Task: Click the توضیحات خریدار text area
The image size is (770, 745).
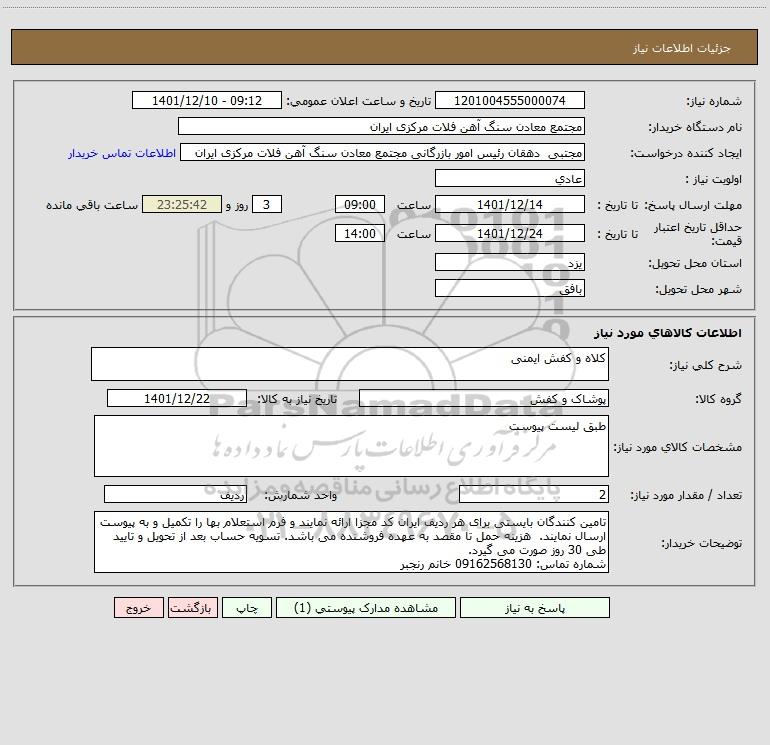Action: point(351,542)
